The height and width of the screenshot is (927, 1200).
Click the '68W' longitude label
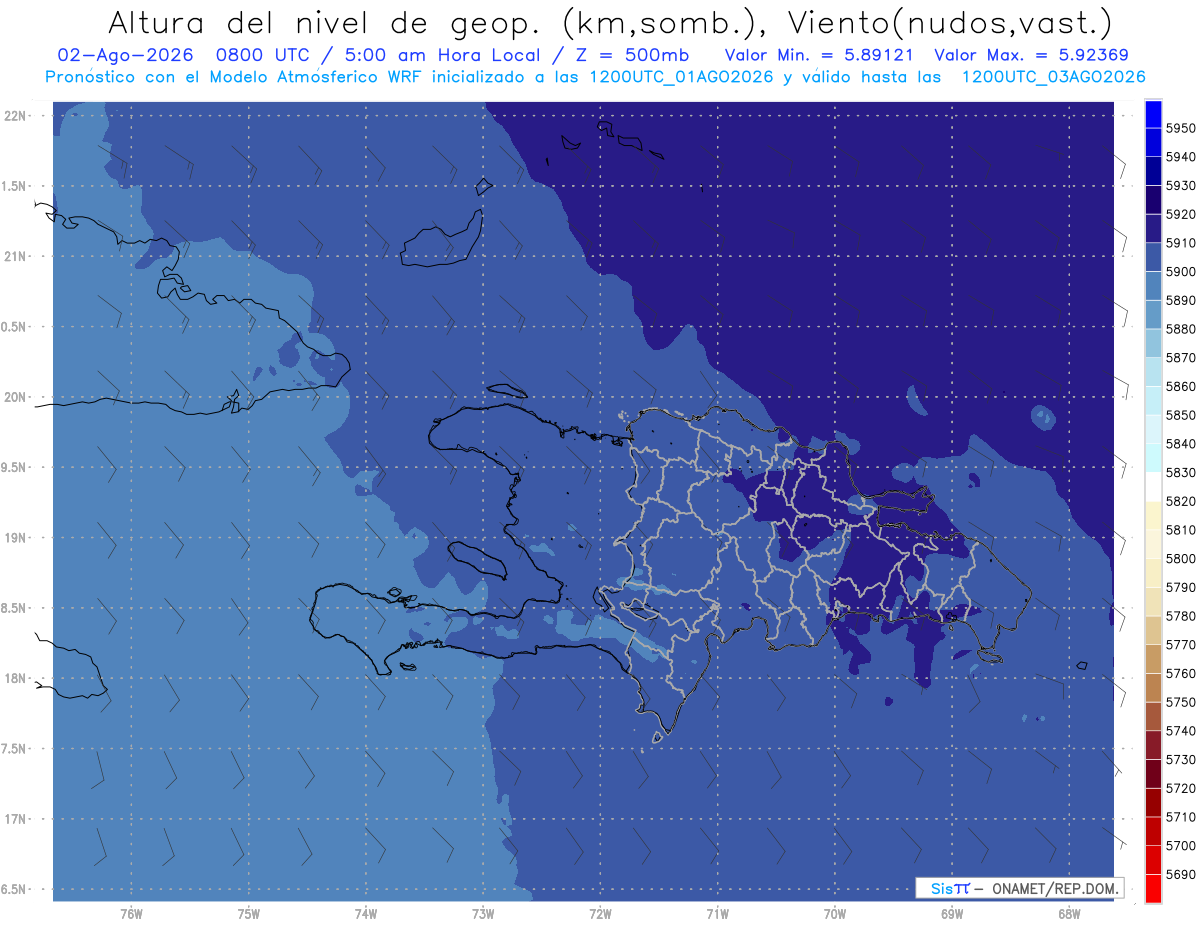(x=1069, y=915)
